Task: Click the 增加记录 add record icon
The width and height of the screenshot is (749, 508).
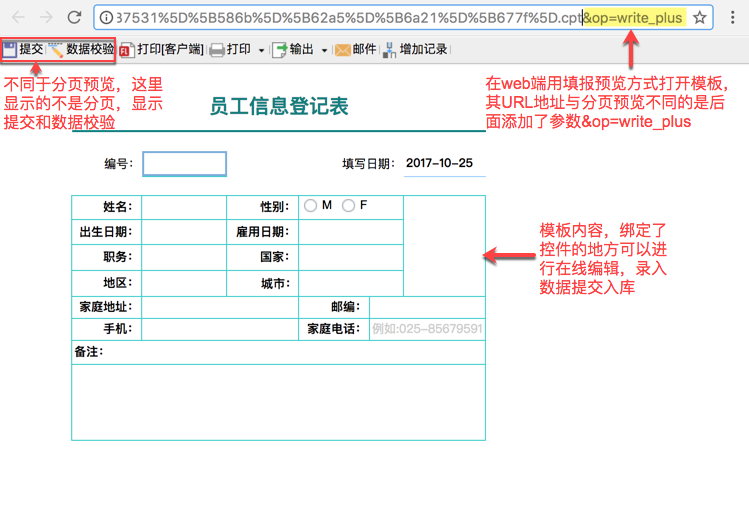Action: pos(390,50)
